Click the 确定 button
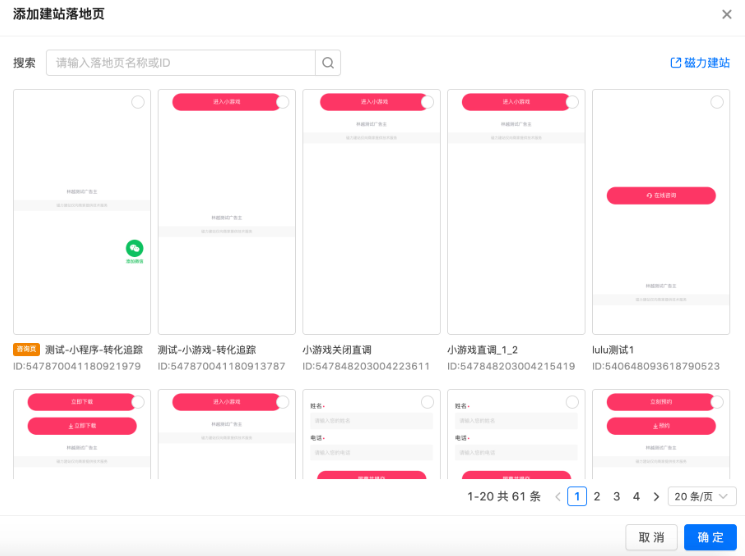 710,537
